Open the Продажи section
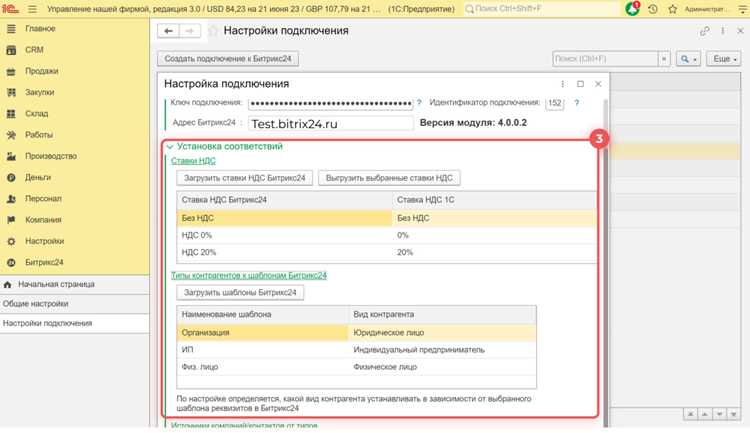750x433 pixels. [x=42, y=71]
